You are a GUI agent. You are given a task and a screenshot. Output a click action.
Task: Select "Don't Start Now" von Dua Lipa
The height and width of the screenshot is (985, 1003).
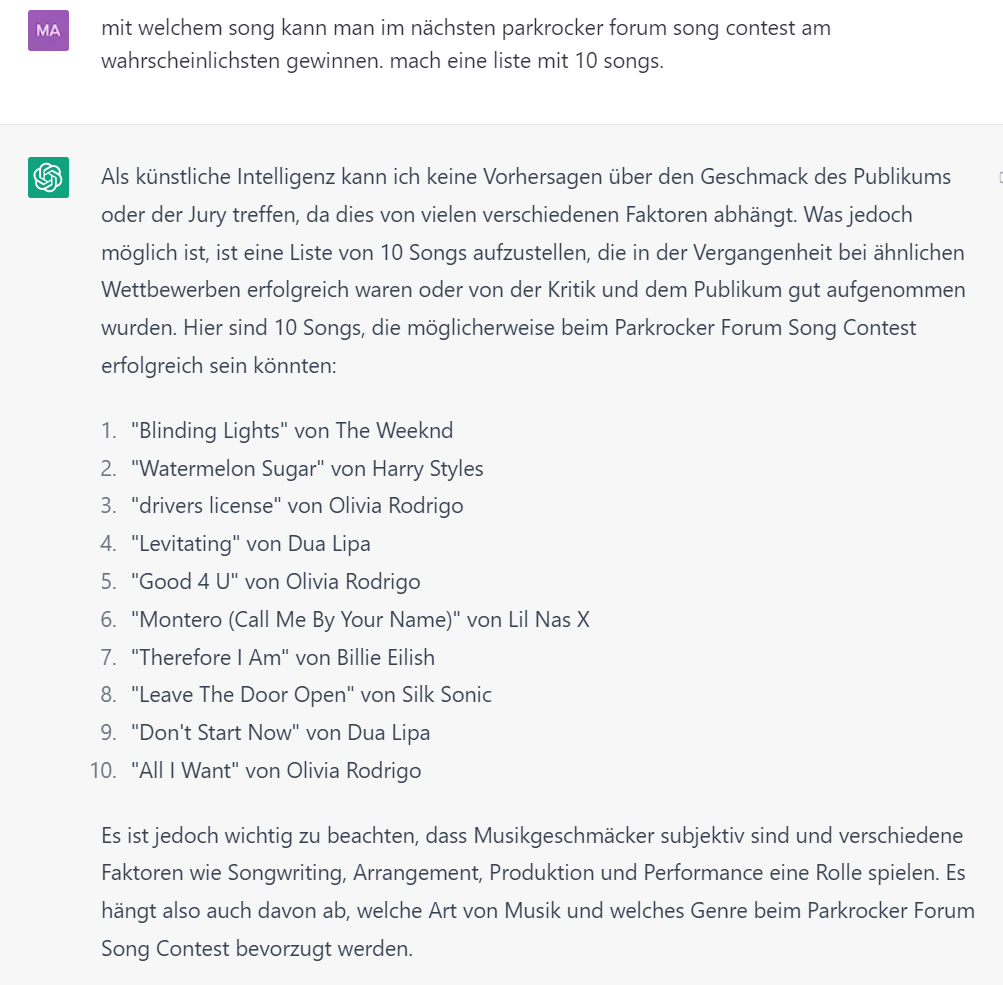(x=280, y=733)
